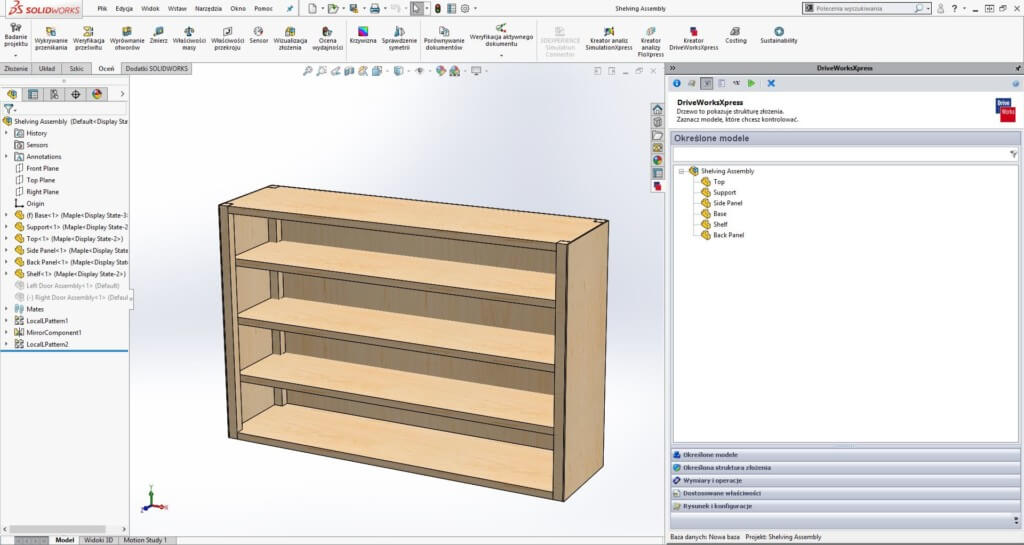Open the Costing tool

point(735,36)
